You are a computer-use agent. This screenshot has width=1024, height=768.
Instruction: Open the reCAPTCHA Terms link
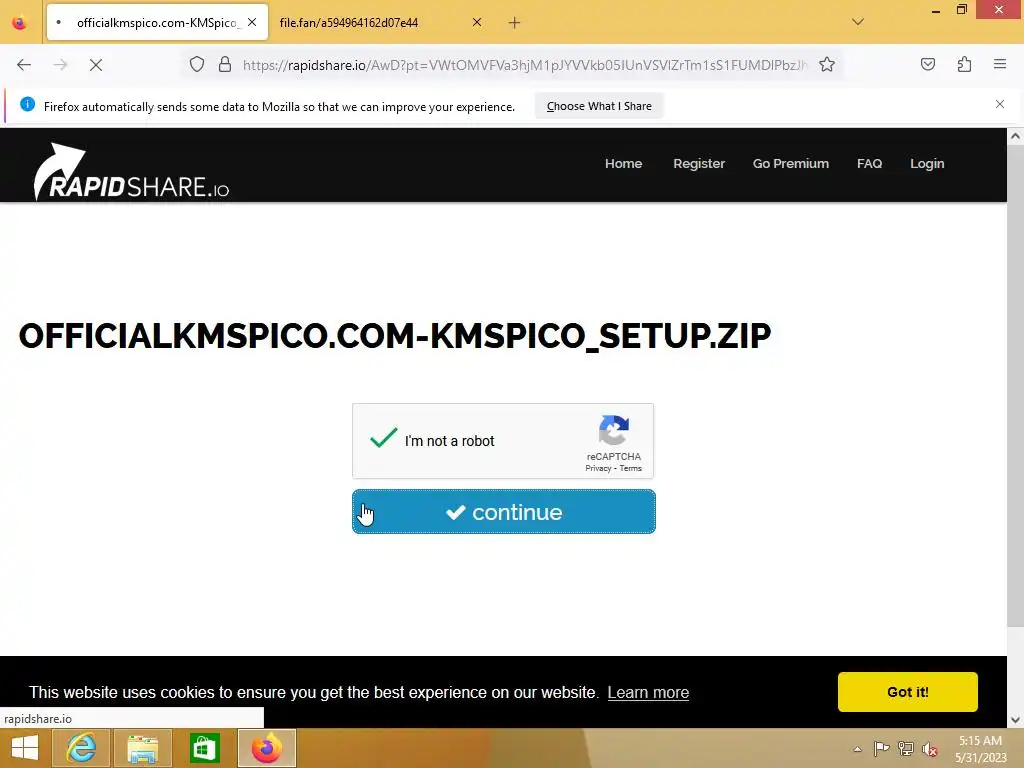click(x=630, y=468)
